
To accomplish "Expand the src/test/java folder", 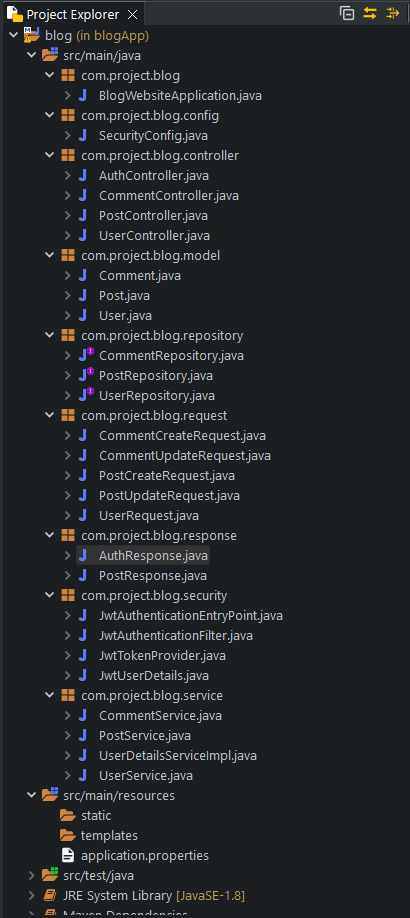I will [x=31, y=876].
